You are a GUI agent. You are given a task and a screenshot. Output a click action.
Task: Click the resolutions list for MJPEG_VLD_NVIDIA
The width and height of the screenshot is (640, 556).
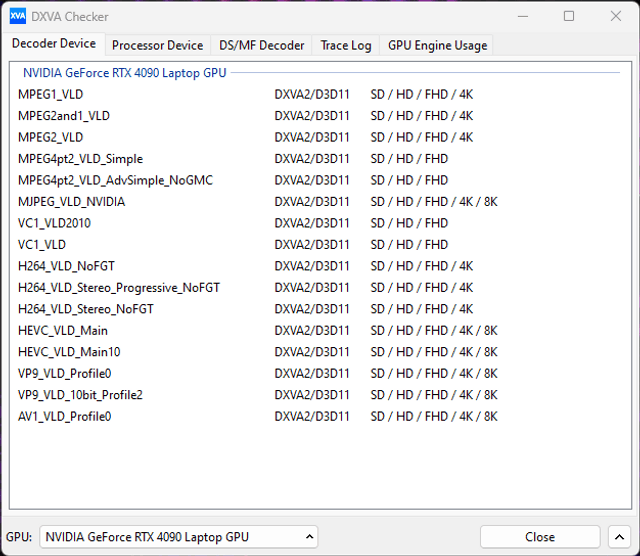[x=434, y=202]
